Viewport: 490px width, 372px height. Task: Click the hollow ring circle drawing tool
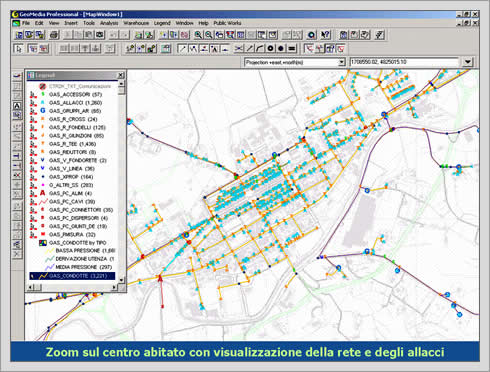(x=271, y=49)
